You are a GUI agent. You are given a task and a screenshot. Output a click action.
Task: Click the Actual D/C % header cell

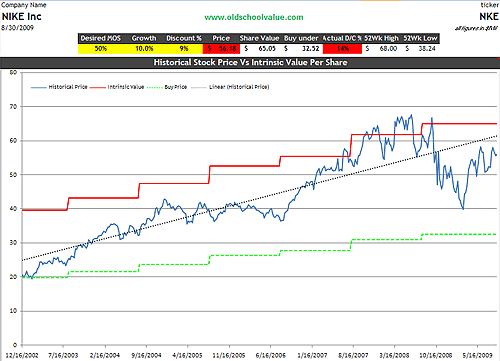[x=342, y=38]
